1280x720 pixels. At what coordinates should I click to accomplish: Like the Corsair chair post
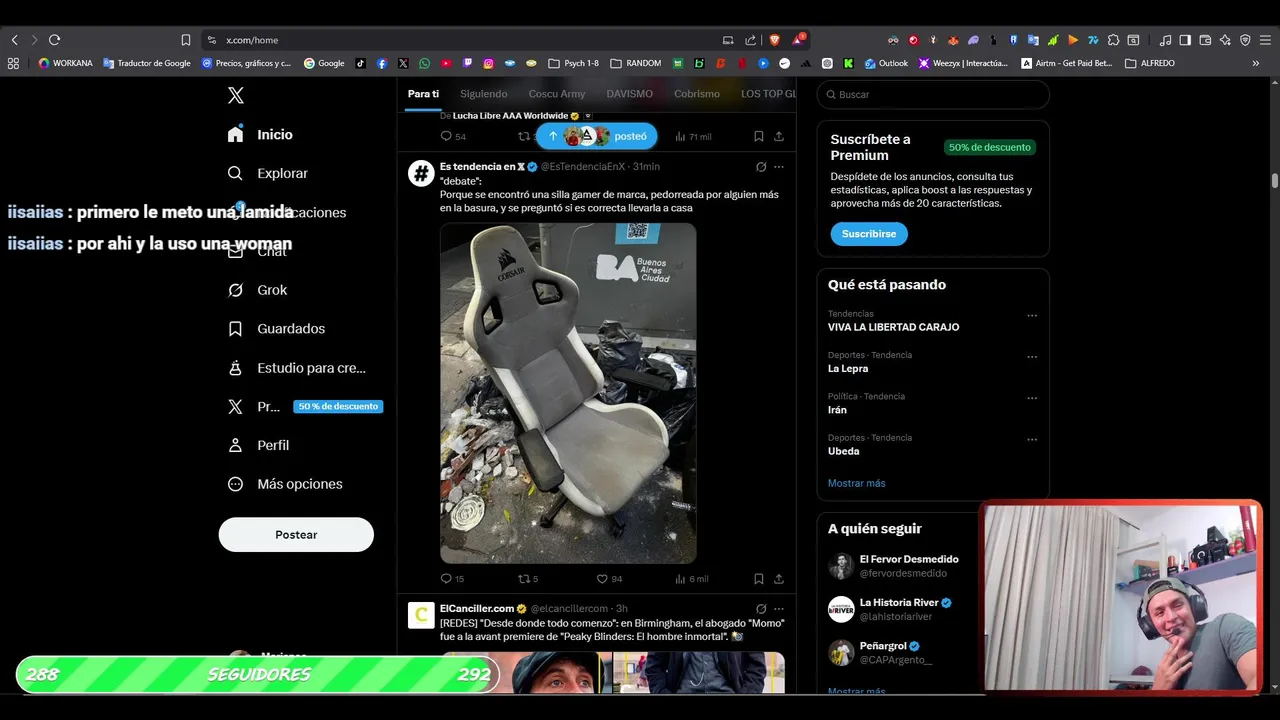(x=609, y=579)
